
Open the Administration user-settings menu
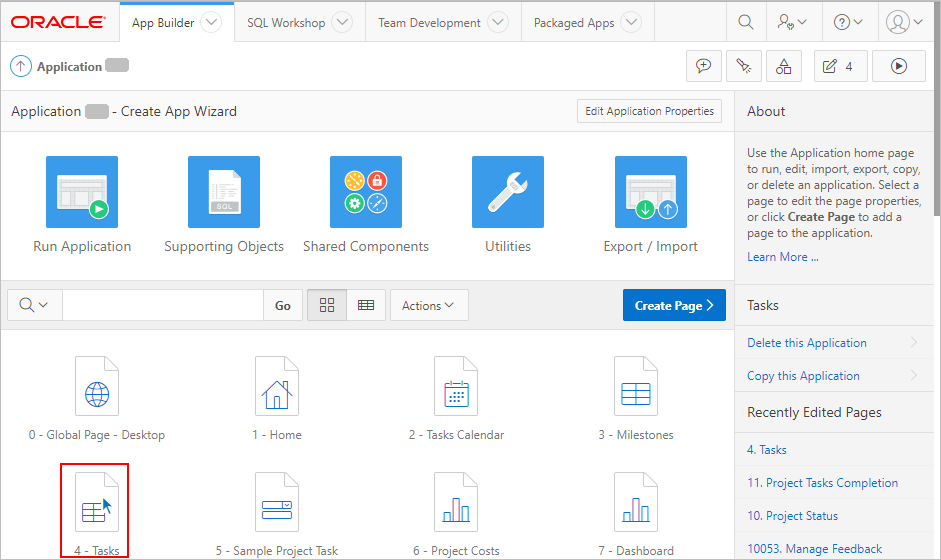coord(792,22)
